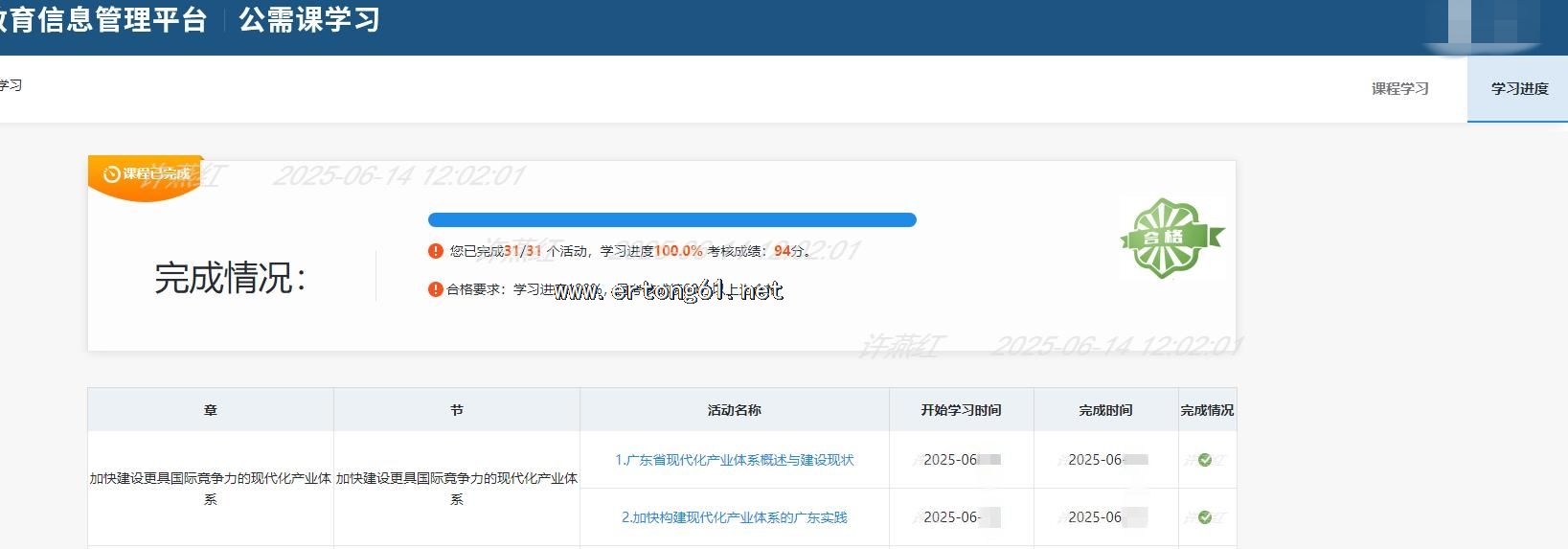Screen dimensions: 1568x549
Task: Click the 完成时间 column header
Action: pyautogui.click(x=1105, y=410)
